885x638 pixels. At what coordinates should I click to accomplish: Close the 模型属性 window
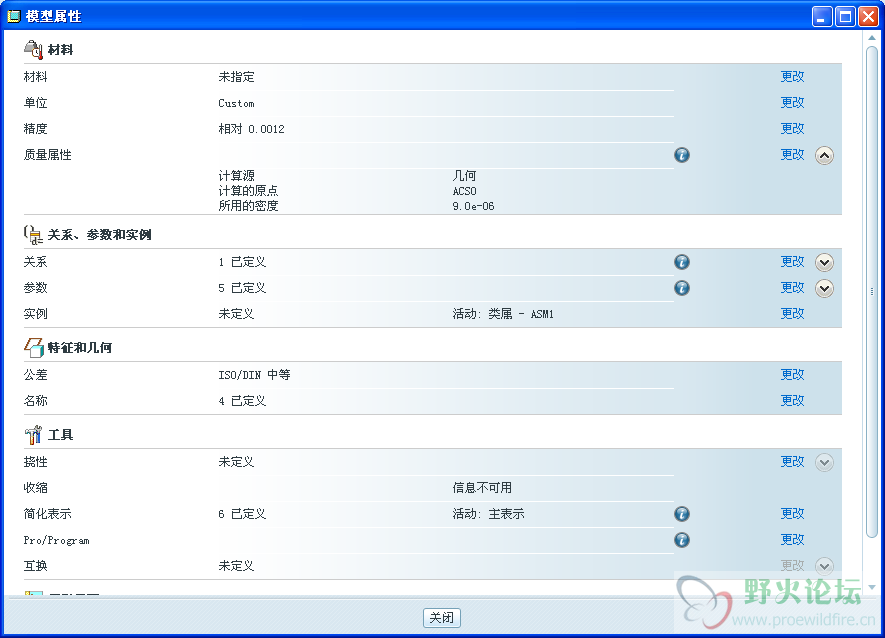(x=868, y=16)
